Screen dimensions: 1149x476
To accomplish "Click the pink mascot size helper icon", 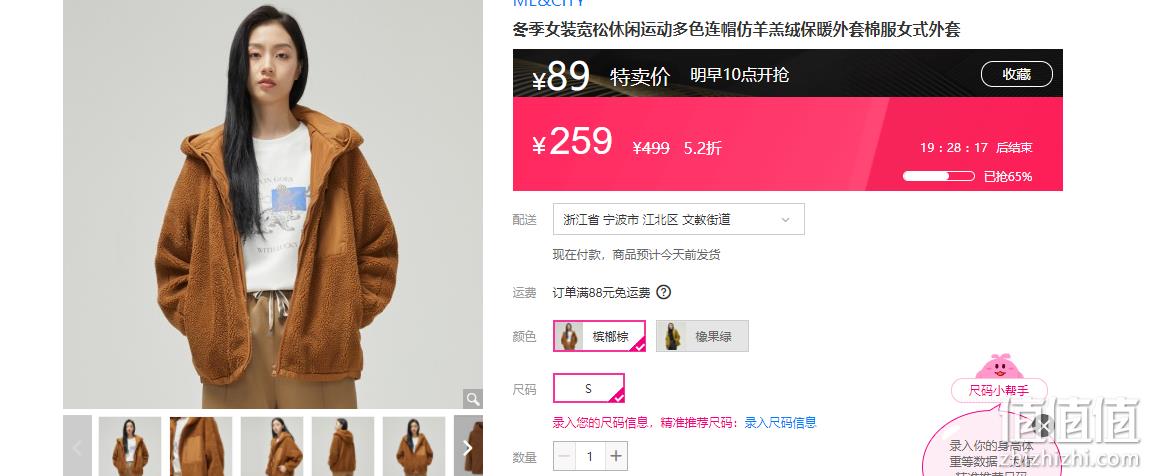I will [x=999, y=366].
